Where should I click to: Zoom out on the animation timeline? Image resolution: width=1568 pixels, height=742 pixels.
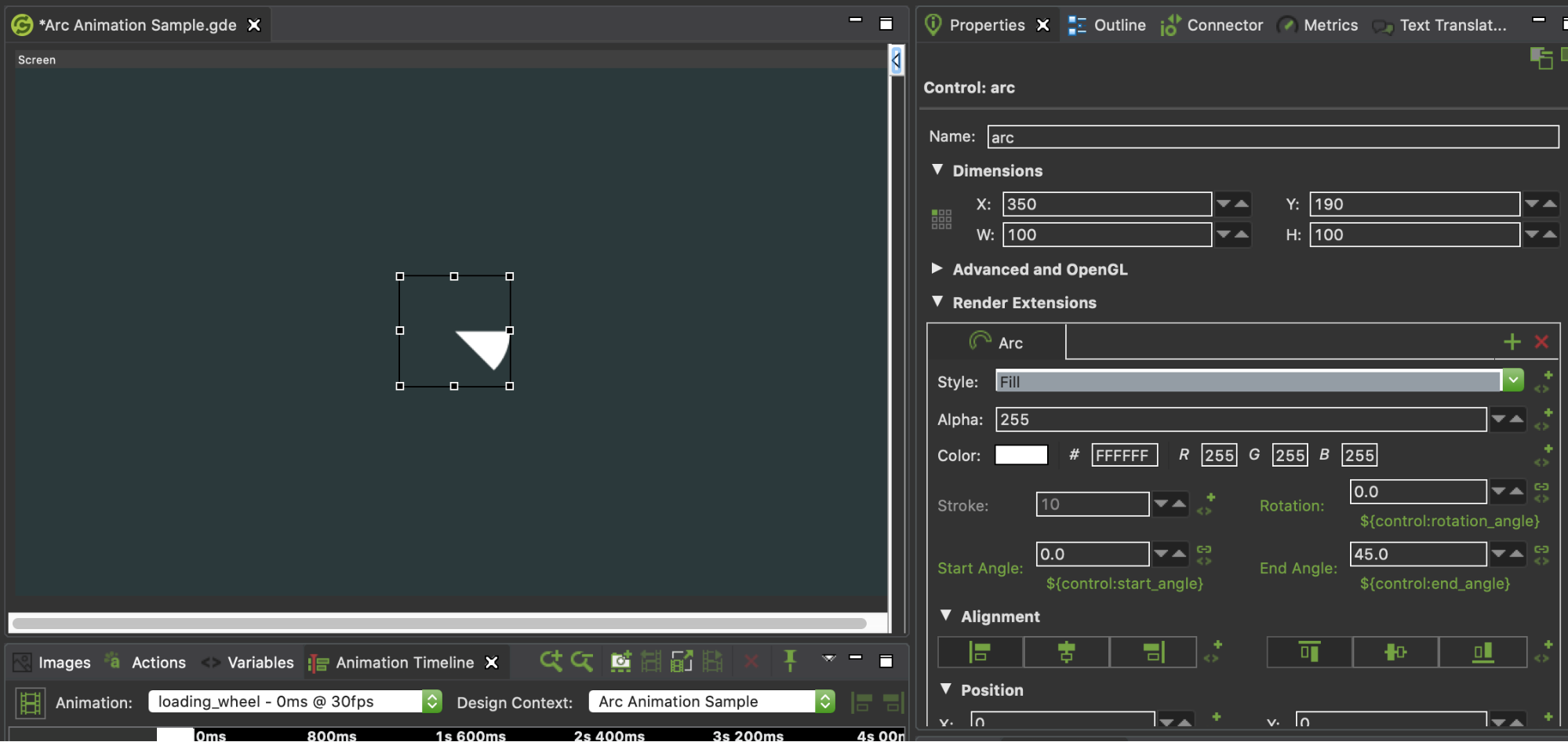click(x=582, y=661)
